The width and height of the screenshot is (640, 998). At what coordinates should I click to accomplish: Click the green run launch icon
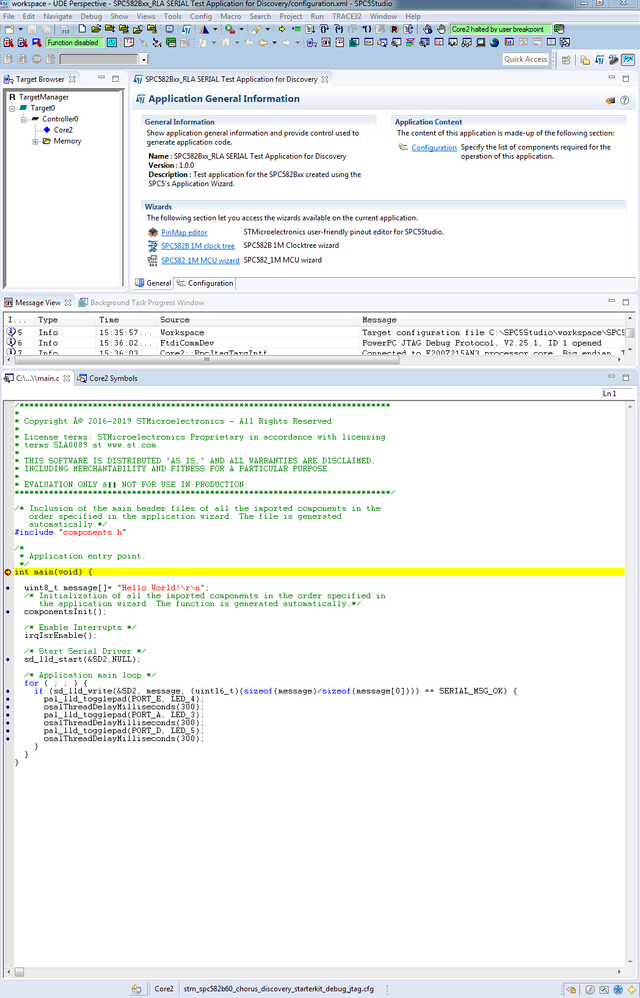click(x=230, y=29)
